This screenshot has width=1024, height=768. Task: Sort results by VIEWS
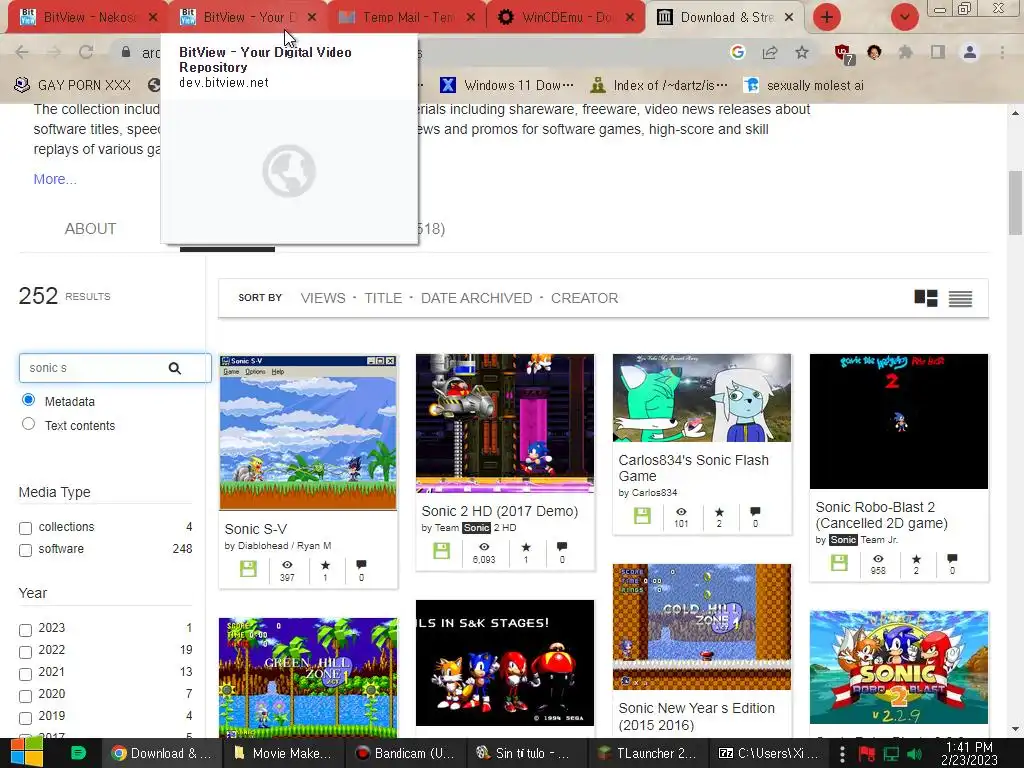coord(323,298)
